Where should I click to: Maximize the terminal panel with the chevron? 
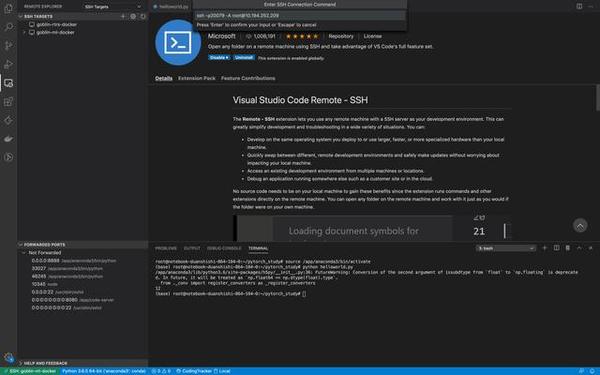579,248
